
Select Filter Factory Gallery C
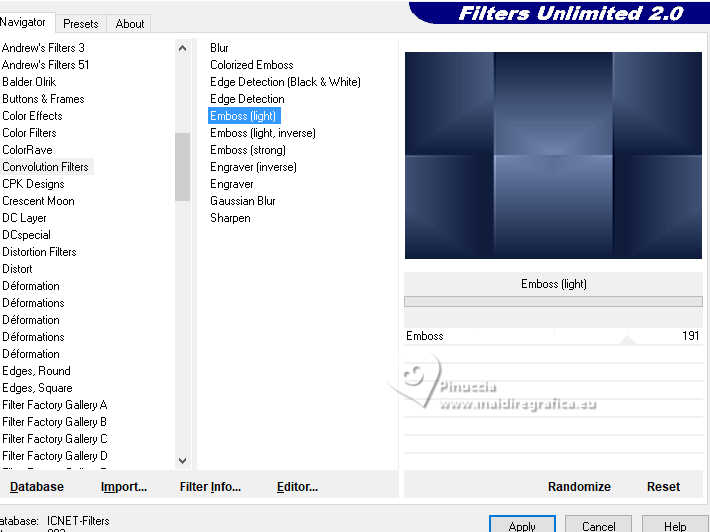point(54,439)
